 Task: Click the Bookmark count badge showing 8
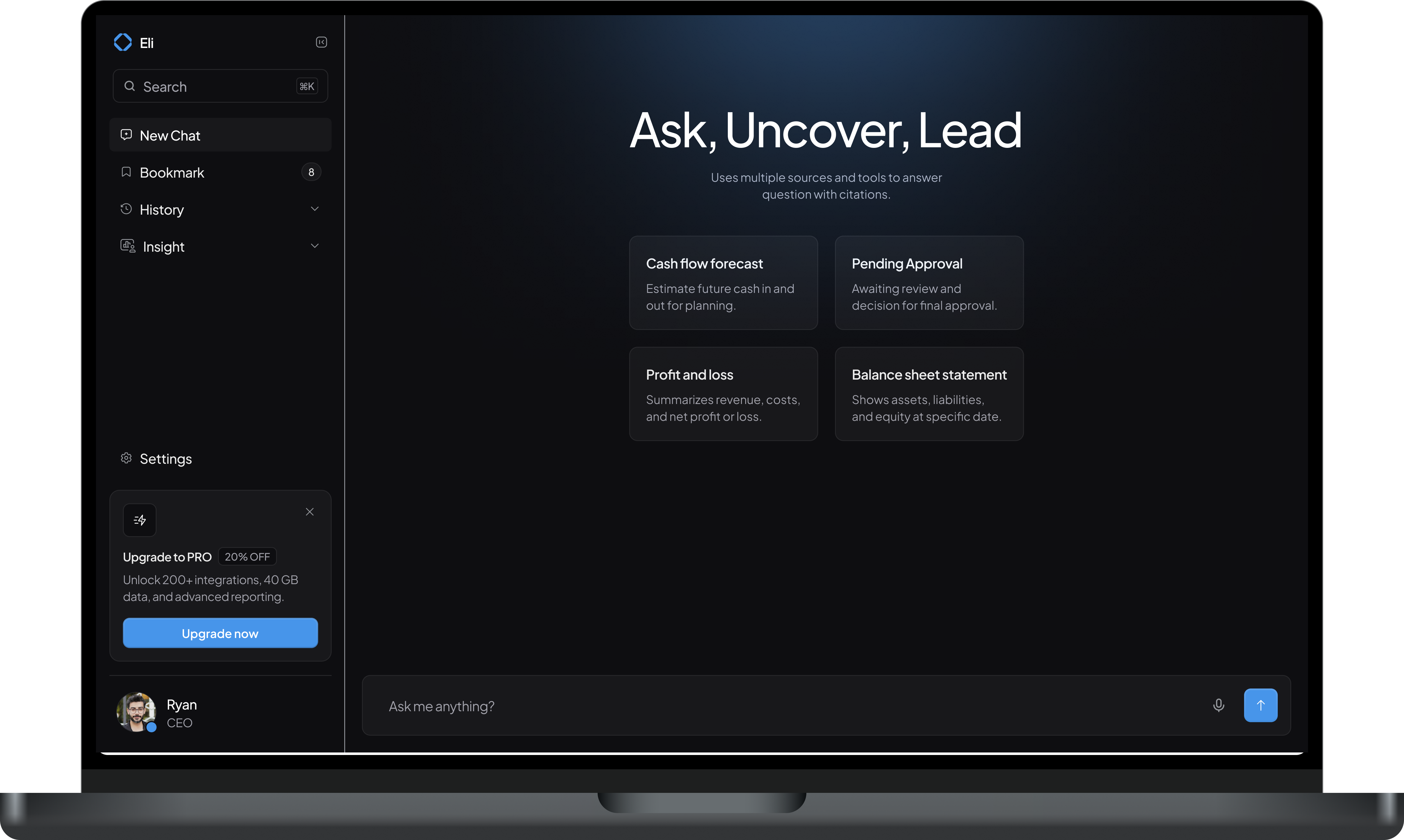(311, 172)
